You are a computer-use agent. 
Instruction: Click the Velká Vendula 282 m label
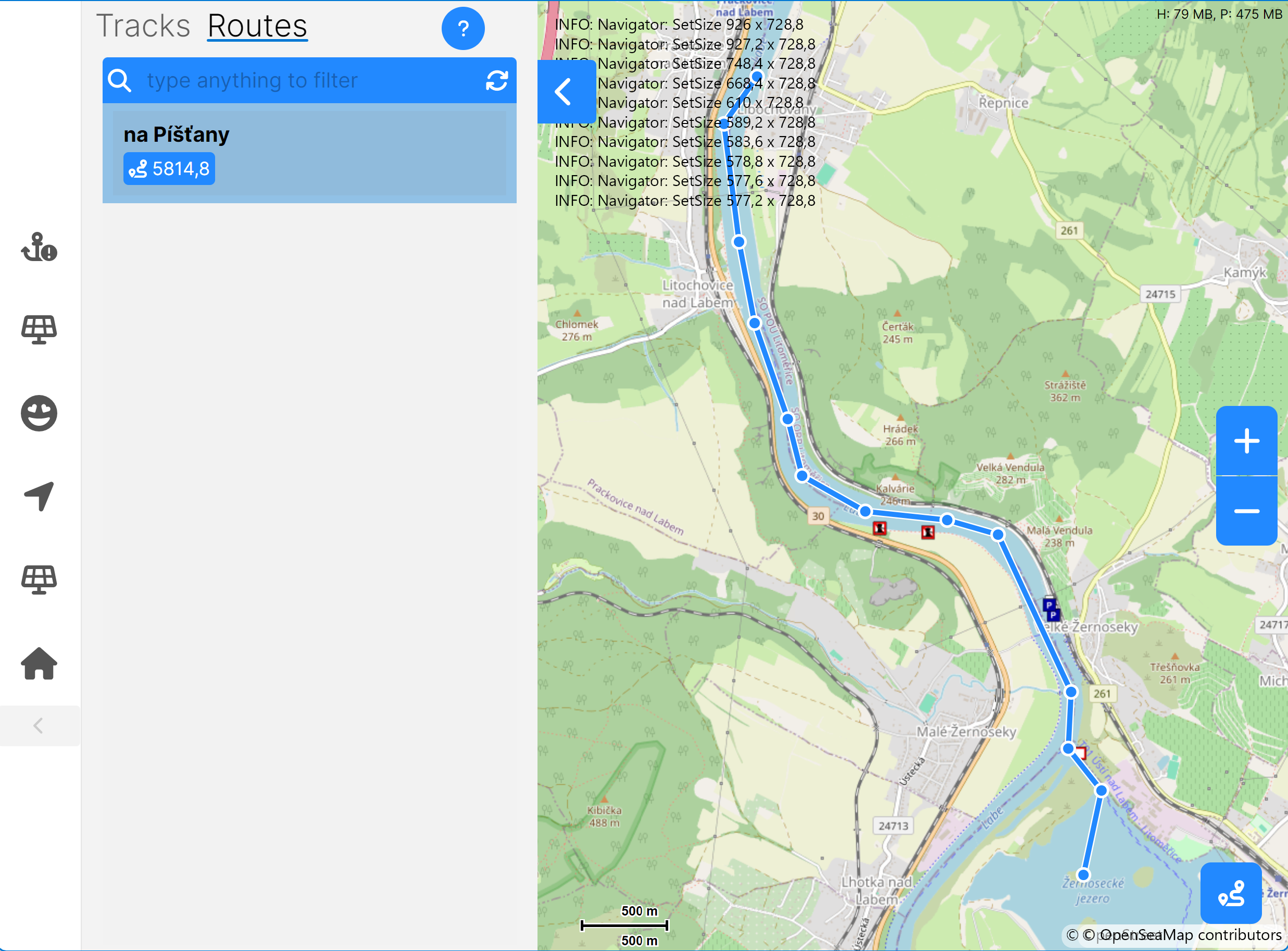[x=1010, y=473]
